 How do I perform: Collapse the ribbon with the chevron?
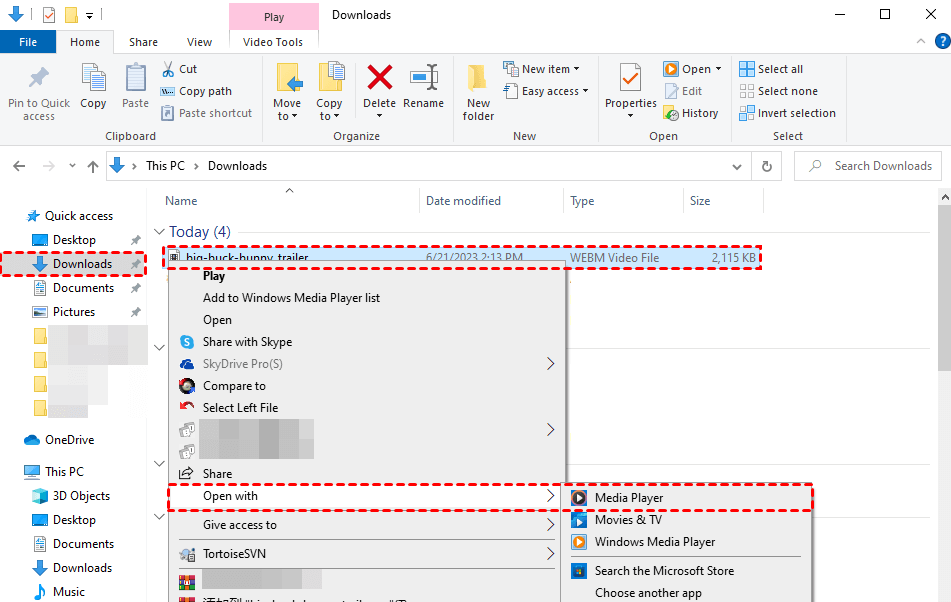pyautogui.click(x=921, y=41)
